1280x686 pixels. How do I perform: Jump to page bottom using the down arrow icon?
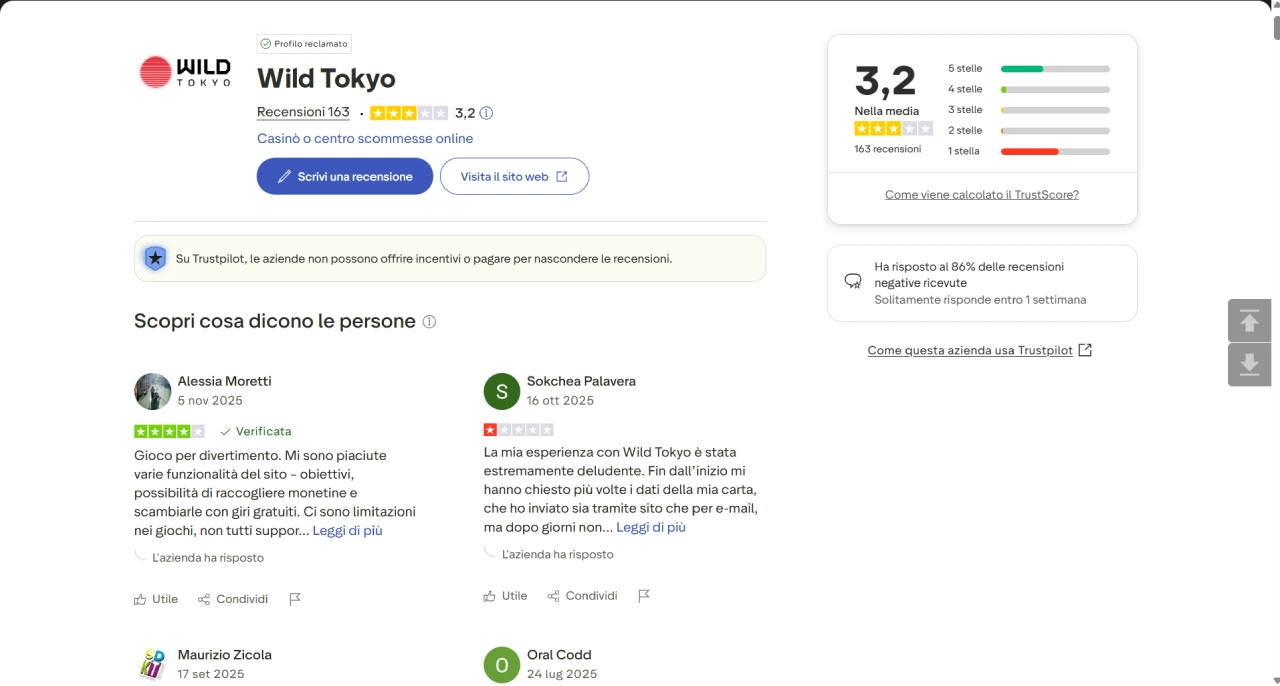pyautogui.click(x=1249, y=364)
